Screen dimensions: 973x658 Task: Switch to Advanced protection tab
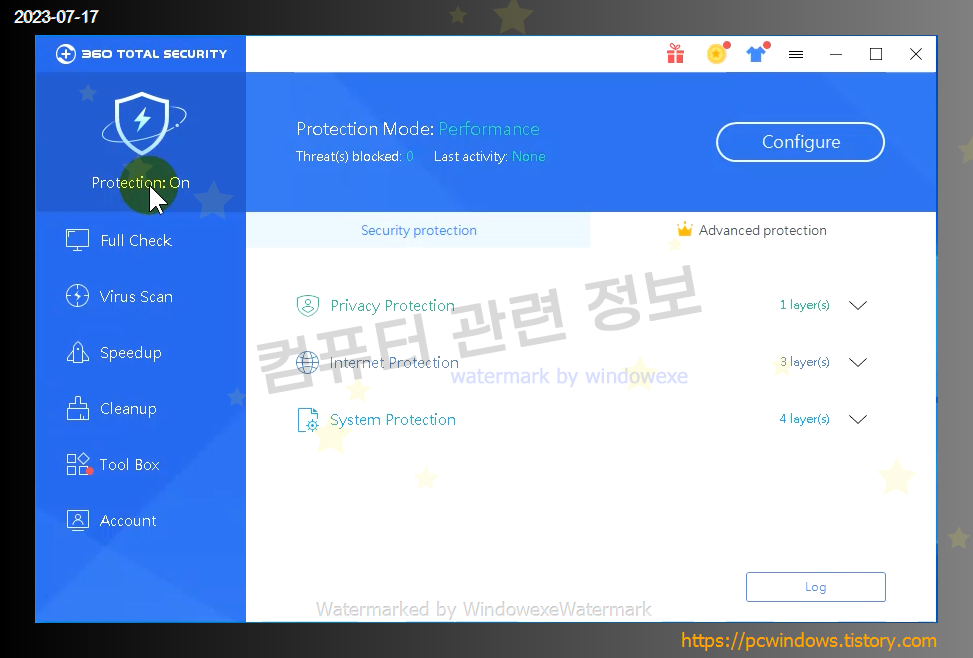click(x=762, y=230)
